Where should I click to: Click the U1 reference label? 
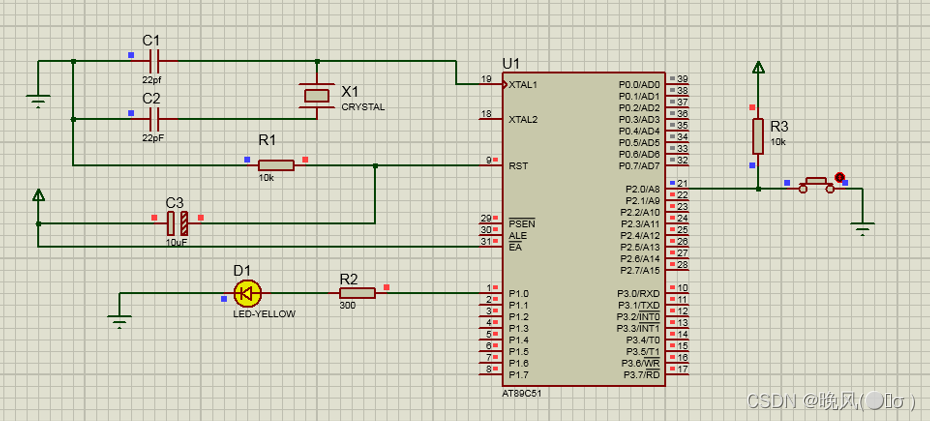tap(511, 64)
